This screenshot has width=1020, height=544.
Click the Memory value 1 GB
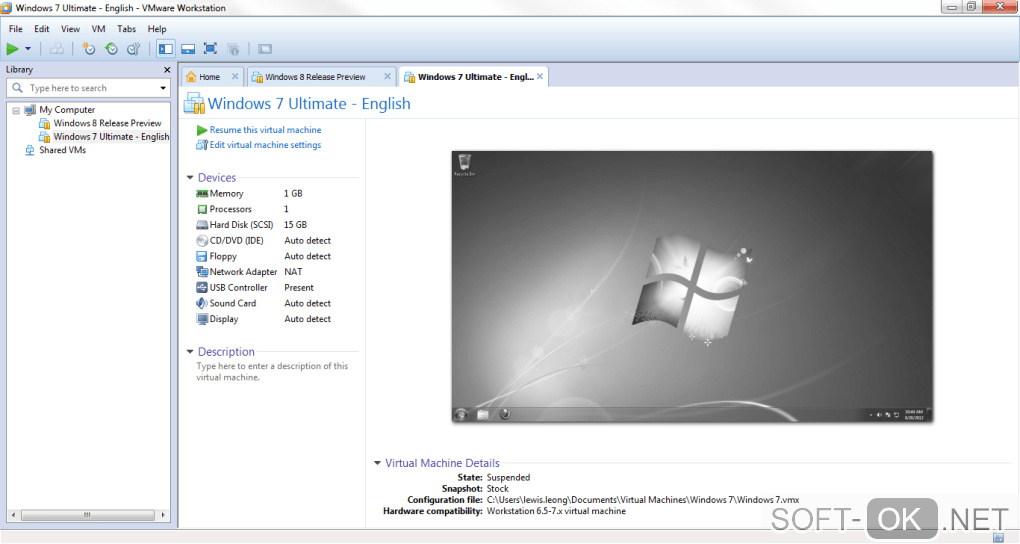tap(293, 193)
